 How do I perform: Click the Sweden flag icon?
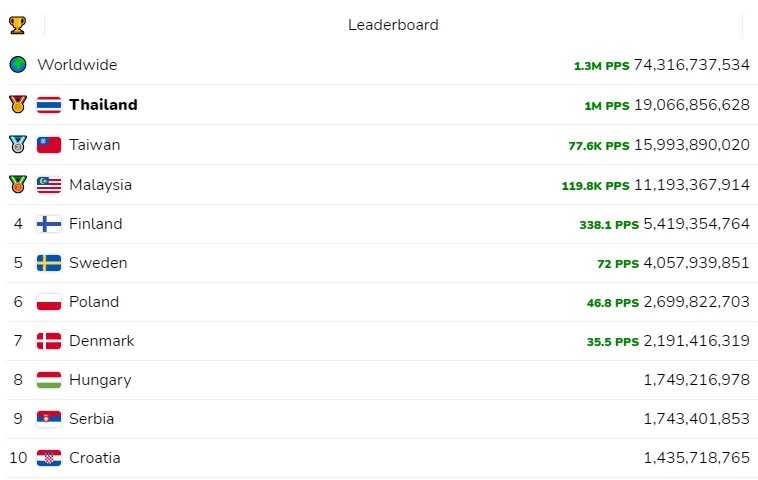coord(49,263)
